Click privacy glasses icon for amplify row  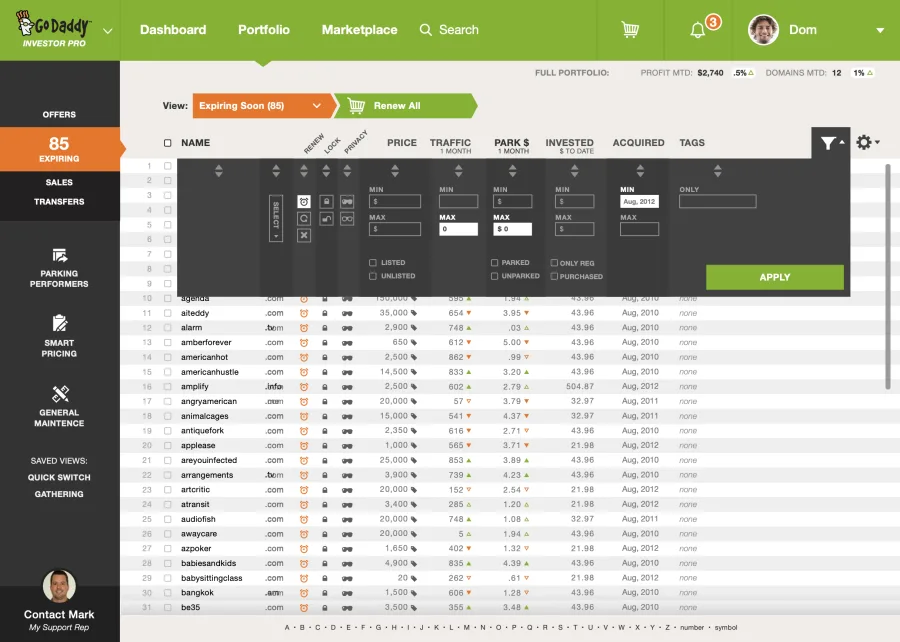click(347, 387)
